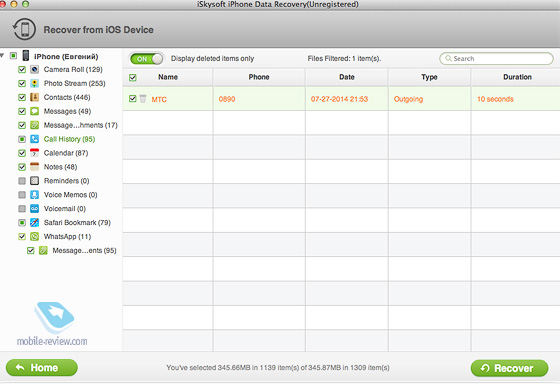
Task: Select Contacts (446) in sidebar
Action: click(x=67, y=97)
